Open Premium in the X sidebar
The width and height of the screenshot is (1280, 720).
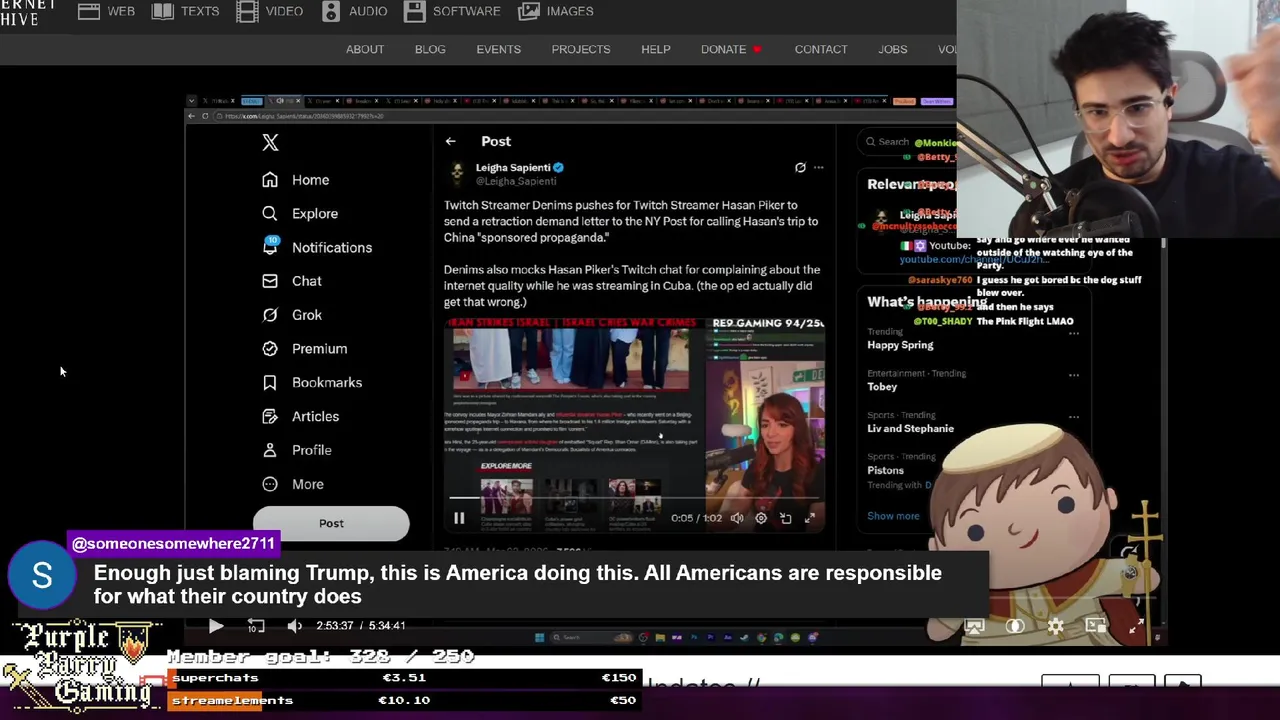click(x=305, y=349)
